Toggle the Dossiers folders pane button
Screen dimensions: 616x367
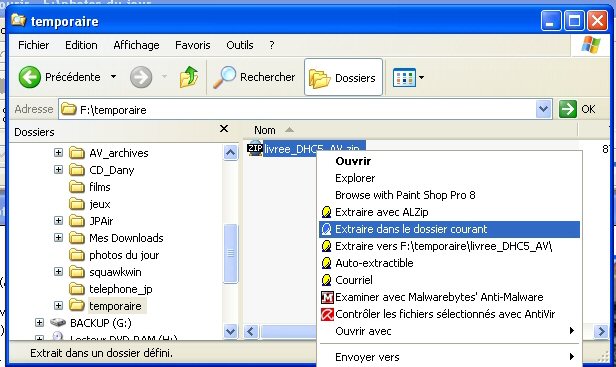coord(343,77)
